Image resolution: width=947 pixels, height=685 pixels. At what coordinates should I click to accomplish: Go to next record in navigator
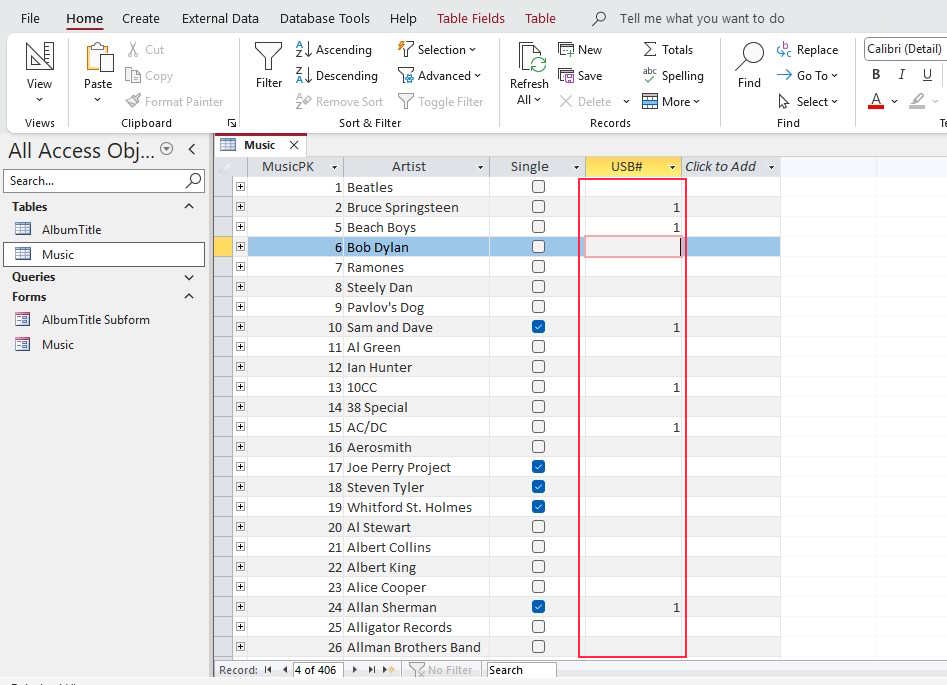pos(355,670)
